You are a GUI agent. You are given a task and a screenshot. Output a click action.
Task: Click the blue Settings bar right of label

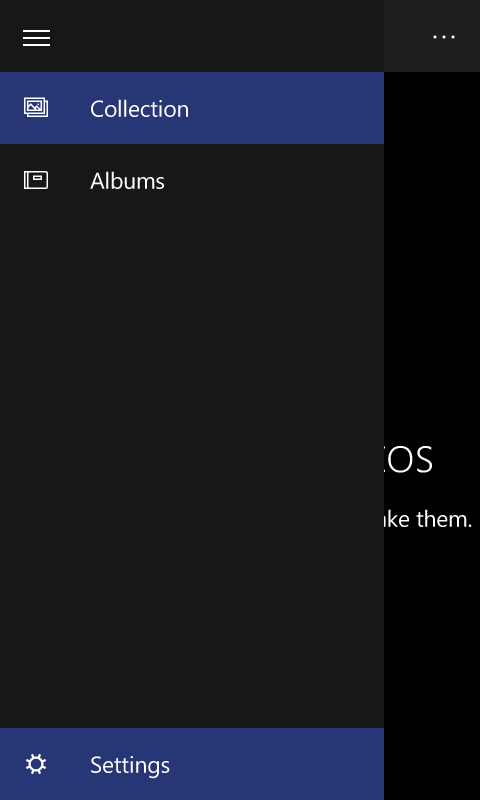tap(277, 764)
